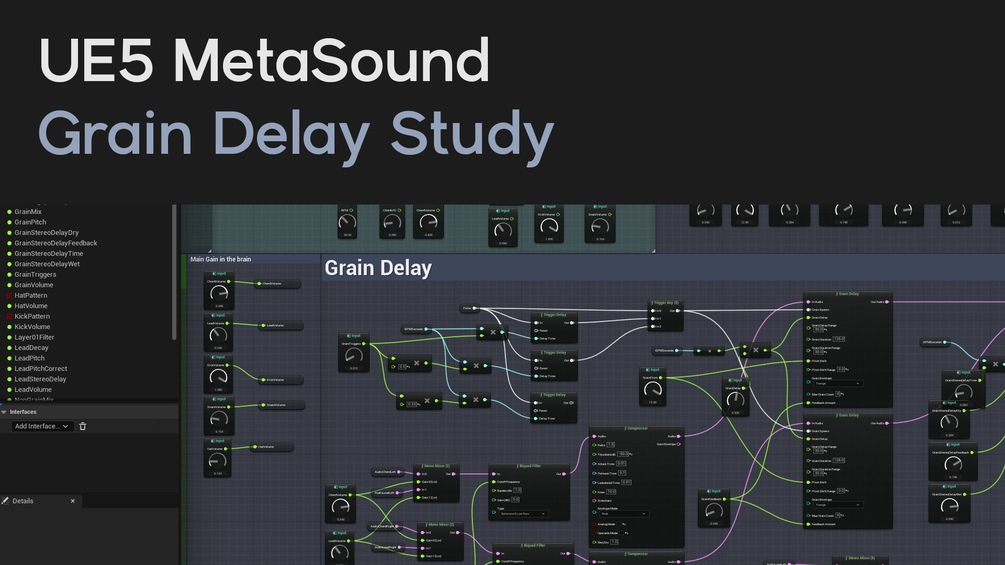Select the upper Mono Mixer (2) node header
This screenshot has height=565, width=1005.
(436, 466)
